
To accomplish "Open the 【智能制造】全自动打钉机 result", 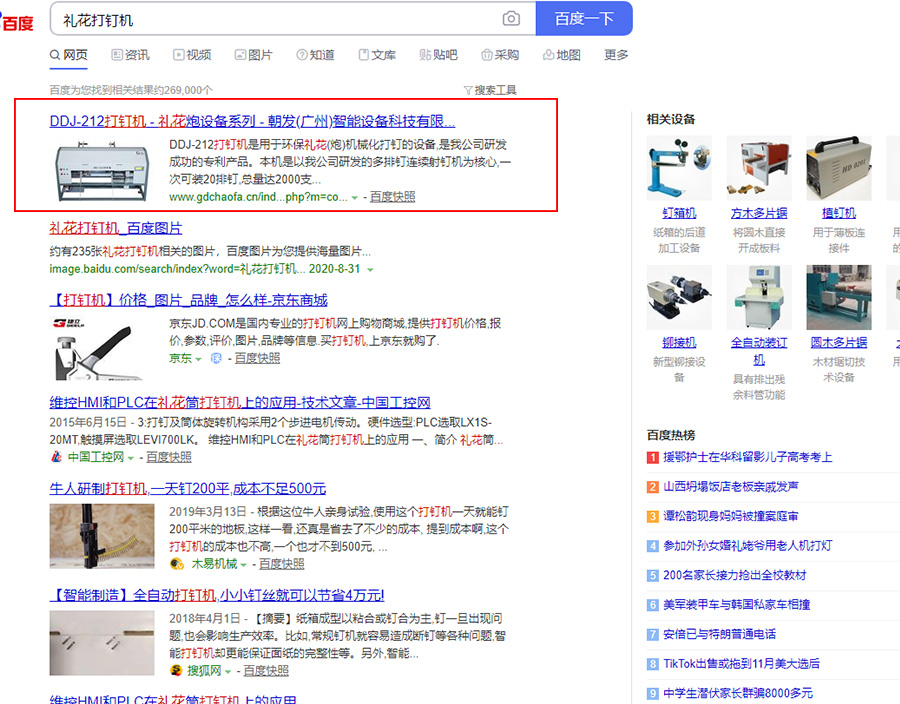I will click(217, 595).
